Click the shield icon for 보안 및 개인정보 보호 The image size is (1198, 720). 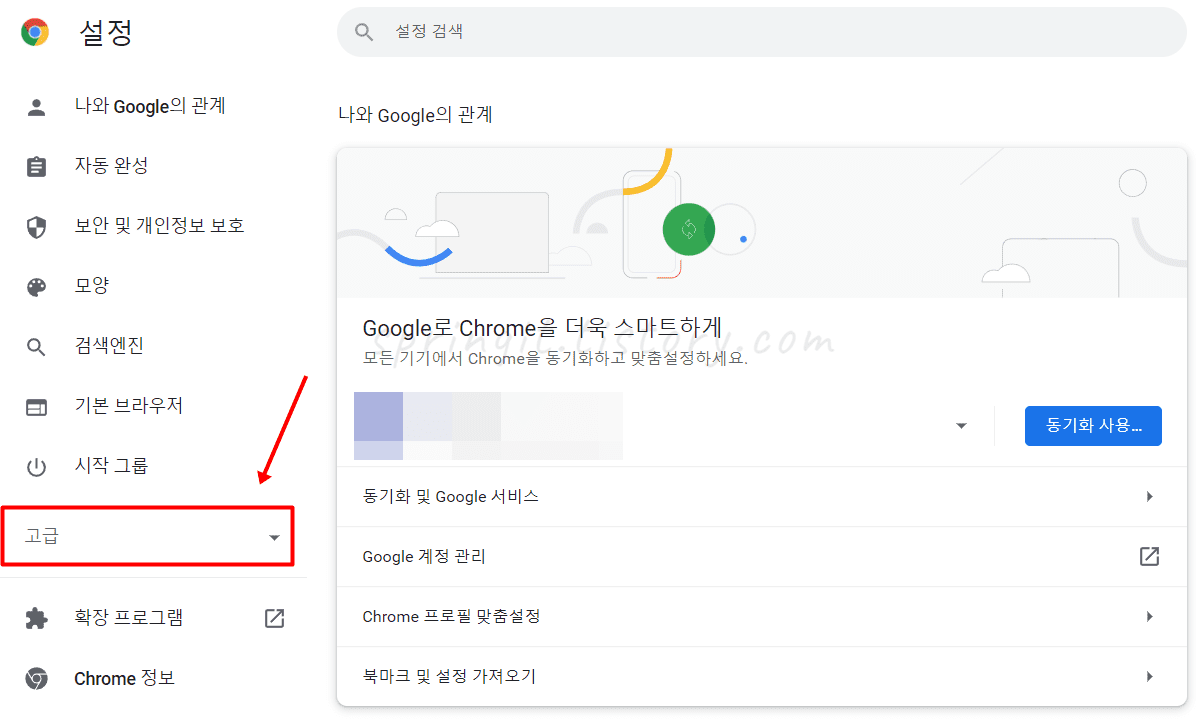click(36, 227)
